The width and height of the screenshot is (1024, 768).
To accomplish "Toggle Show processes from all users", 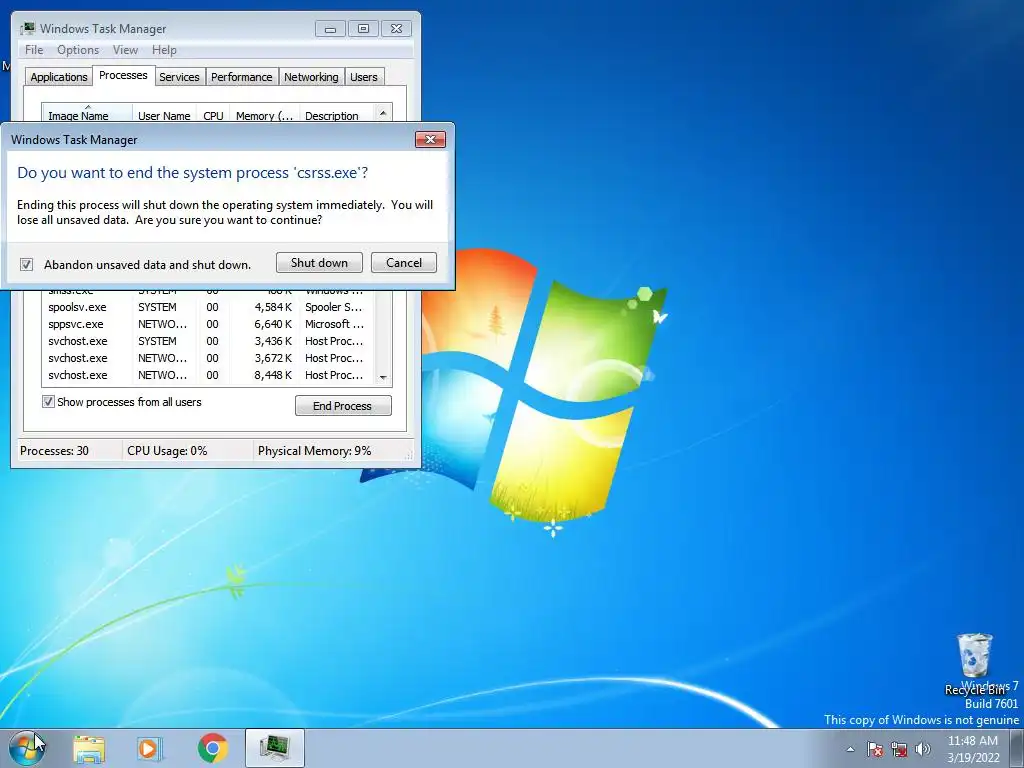I will click(48, 402).
